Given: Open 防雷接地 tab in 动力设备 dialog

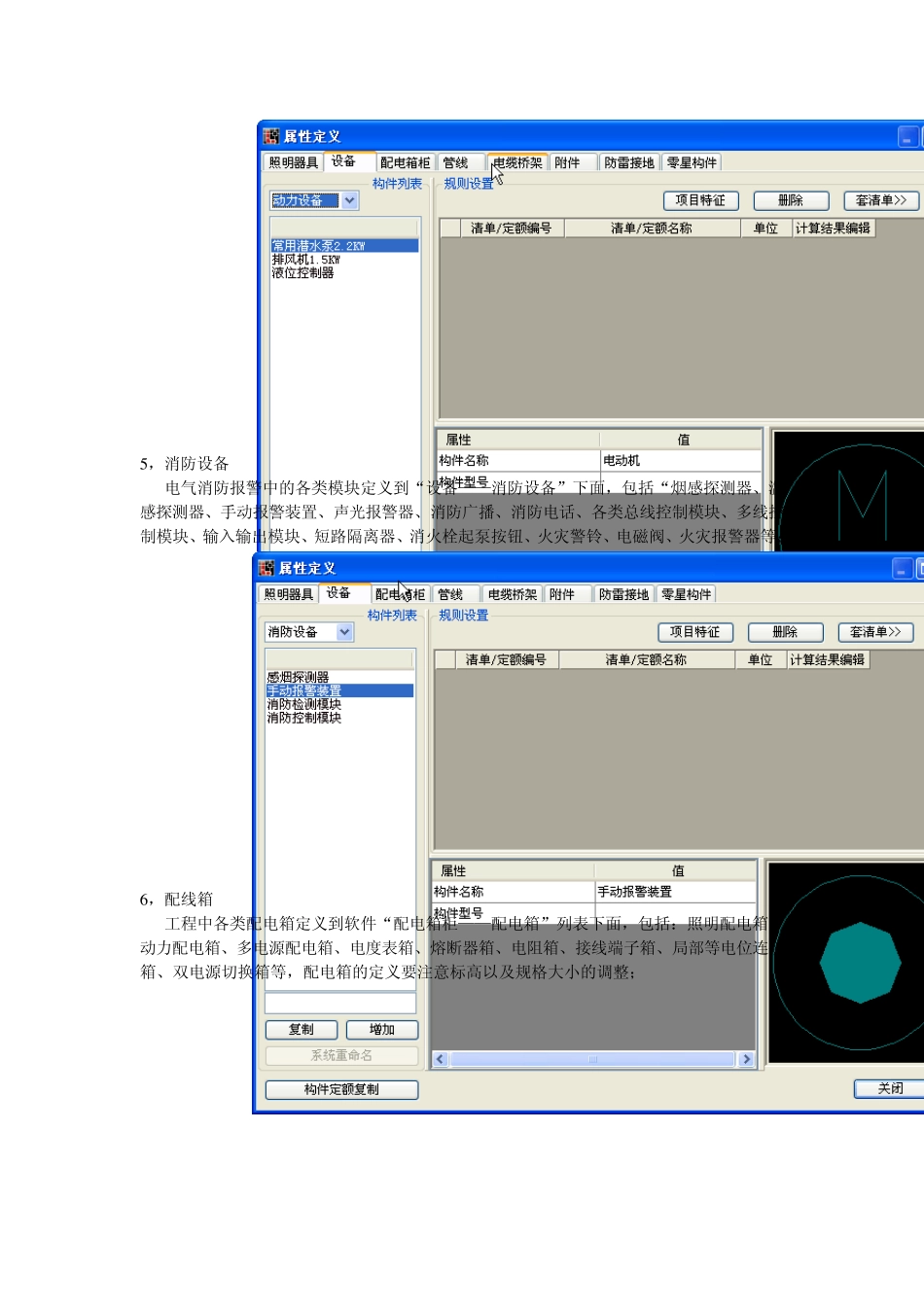Looking at the screenshot, I should click(629, 163).
